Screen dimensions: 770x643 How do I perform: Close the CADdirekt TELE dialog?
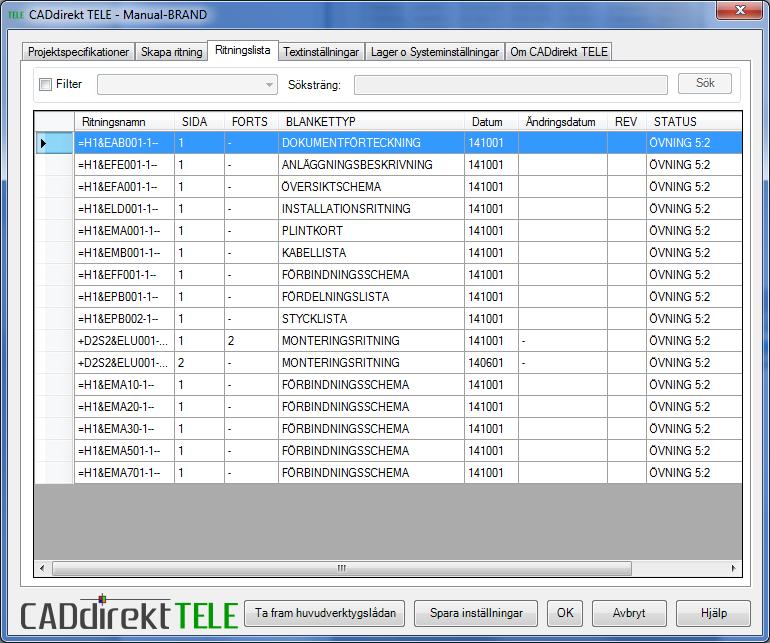pos(740,10)
